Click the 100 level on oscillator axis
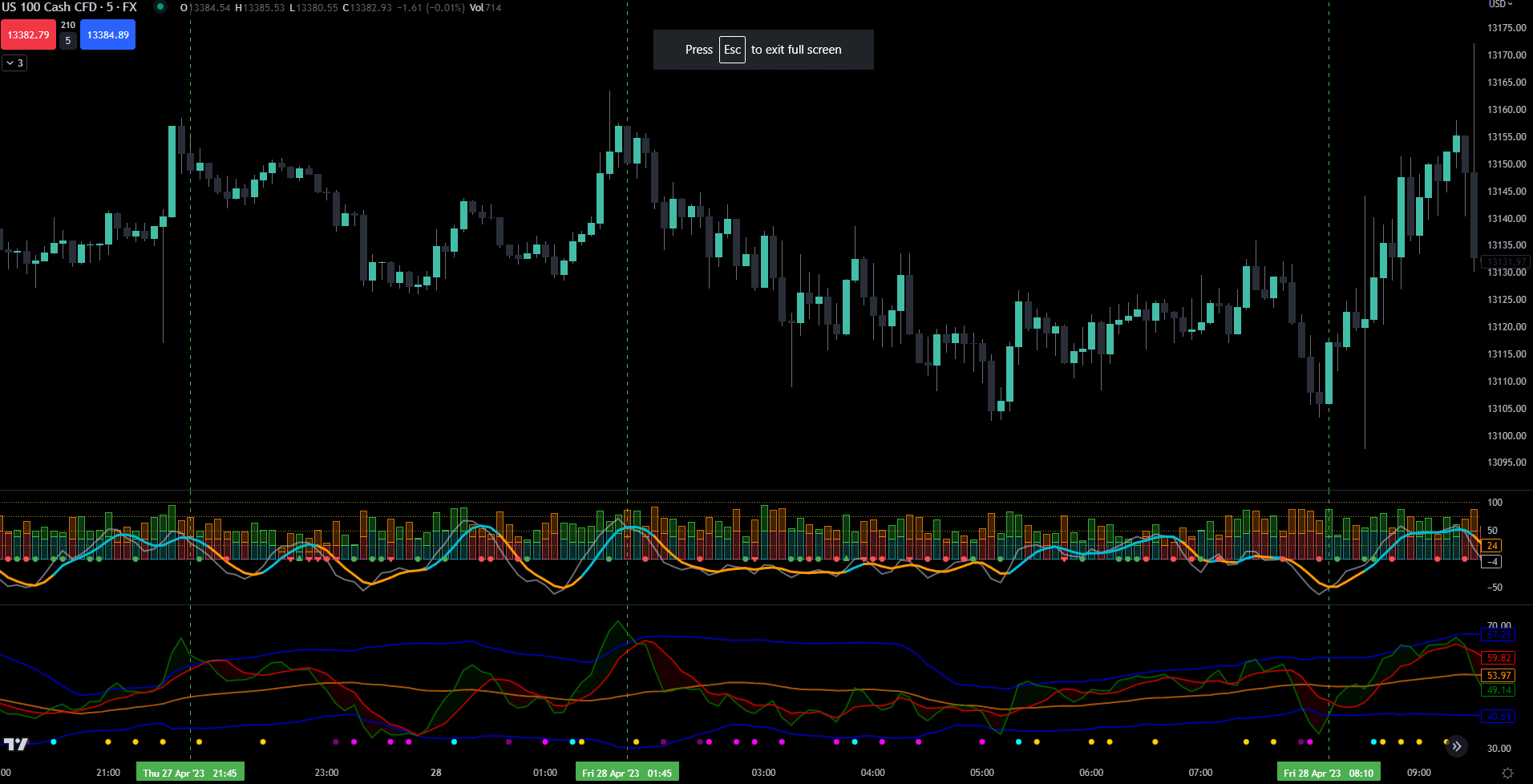This screenshot has width=1533, height=784. (1495, 503)
